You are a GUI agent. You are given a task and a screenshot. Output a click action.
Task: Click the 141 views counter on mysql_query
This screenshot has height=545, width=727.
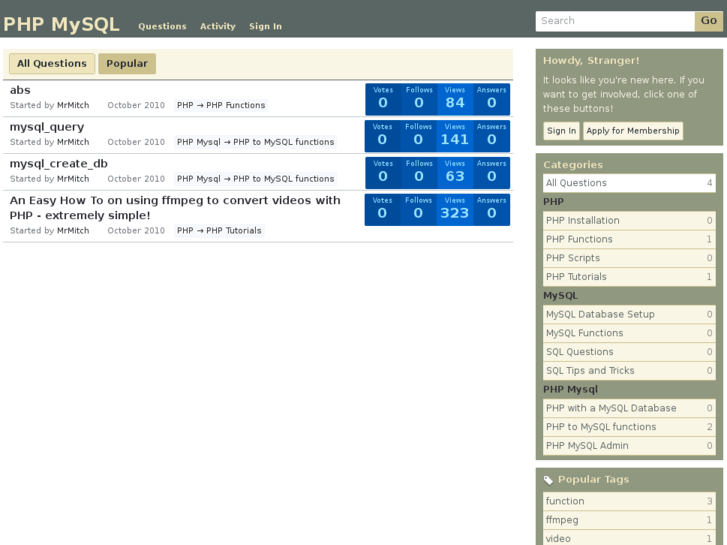coord(455,136)
